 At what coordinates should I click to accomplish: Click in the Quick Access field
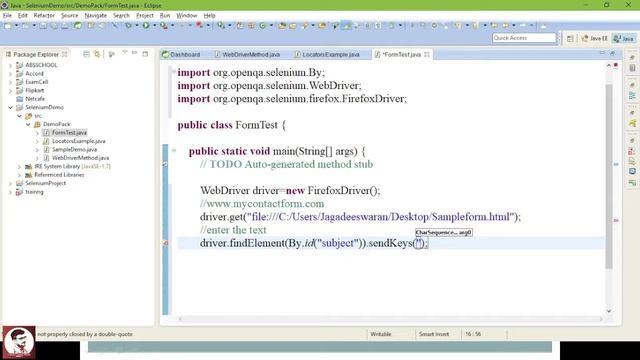pyautogui.click(x=524, y=38)
